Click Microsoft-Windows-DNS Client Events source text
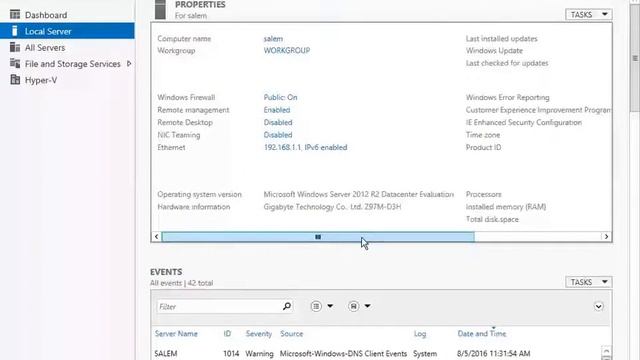Viewport: 640px width, 360px height. click(x=343, y=354)
